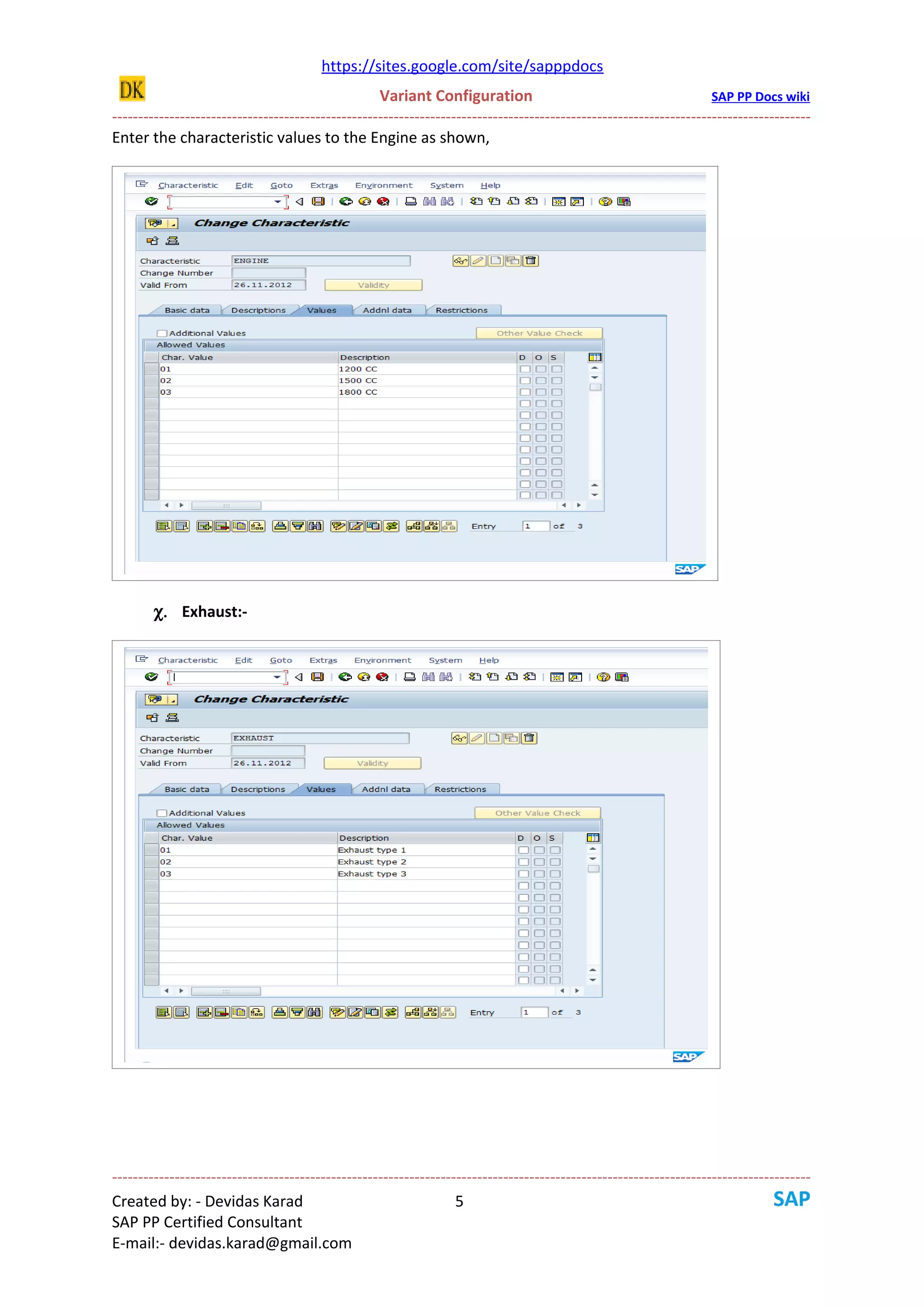Viewport: 924px width, 1308px height.
Task: Switch to Addnl data tab in EXHAUST window
Action: point(386,789)
